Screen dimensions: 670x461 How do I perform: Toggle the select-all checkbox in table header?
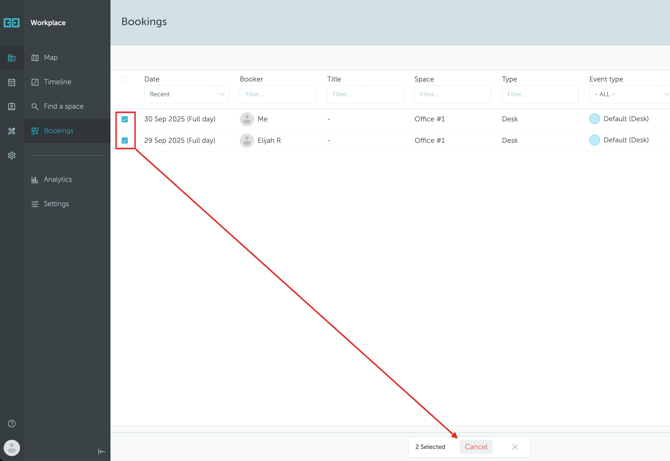pos(125,79)
